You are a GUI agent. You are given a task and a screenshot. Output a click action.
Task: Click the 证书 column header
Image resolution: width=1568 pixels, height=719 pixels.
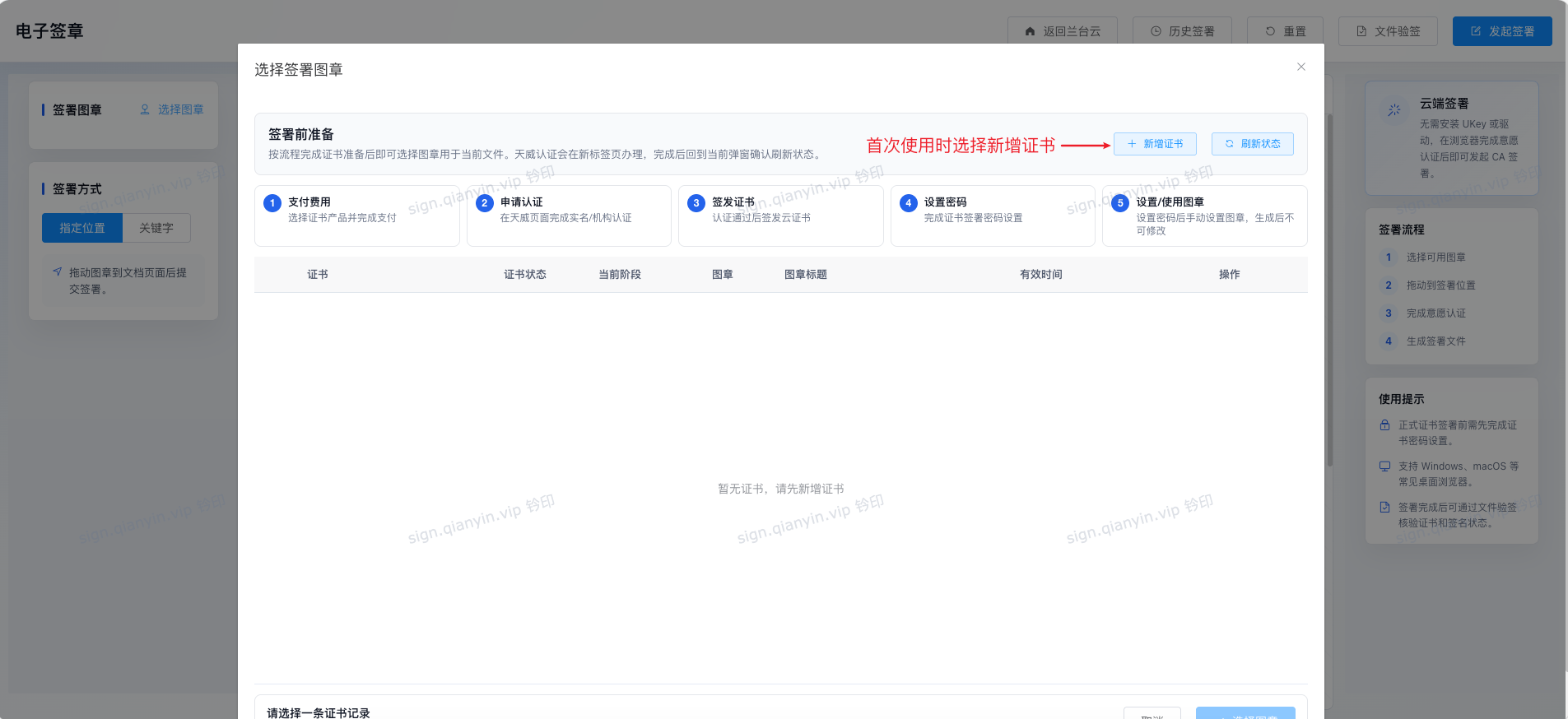(x=318, y=275)
